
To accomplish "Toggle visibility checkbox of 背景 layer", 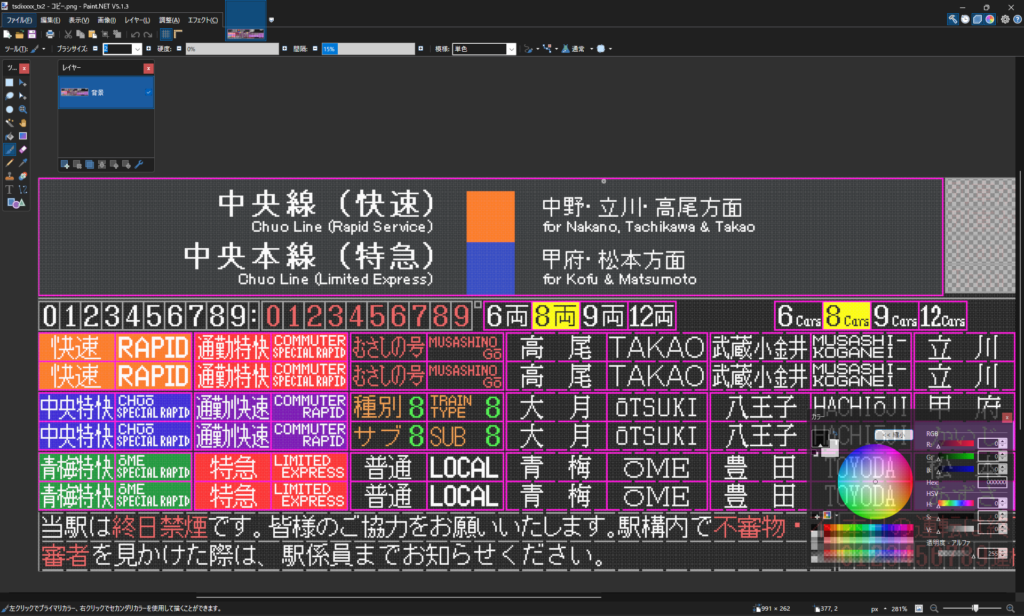I will 148,93.
